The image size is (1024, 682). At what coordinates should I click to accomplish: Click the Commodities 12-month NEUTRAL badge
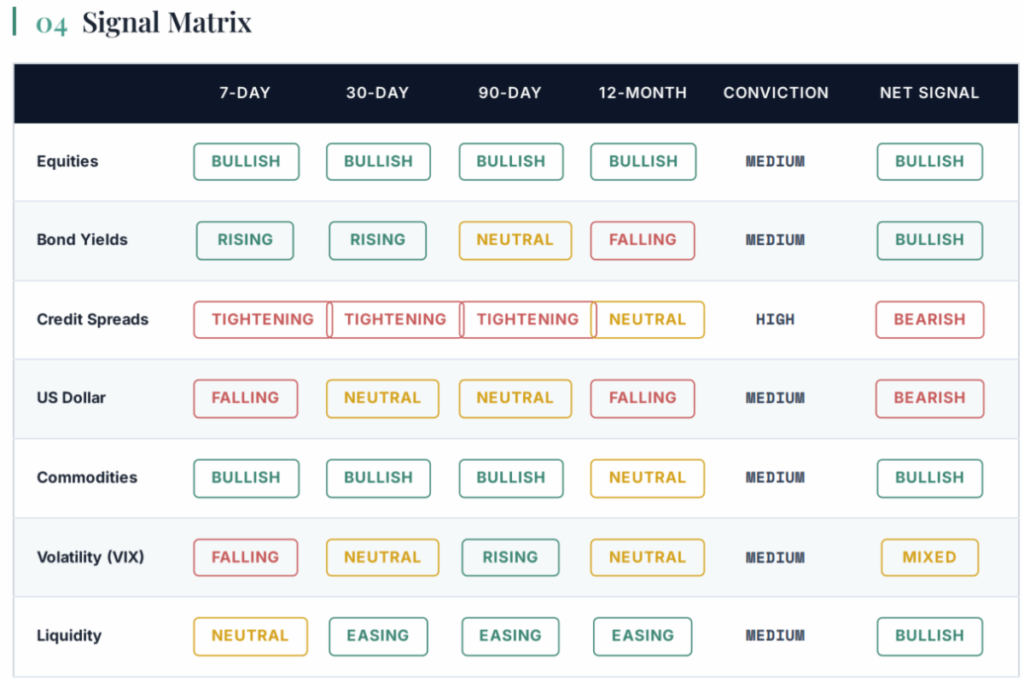coord(647,478)
